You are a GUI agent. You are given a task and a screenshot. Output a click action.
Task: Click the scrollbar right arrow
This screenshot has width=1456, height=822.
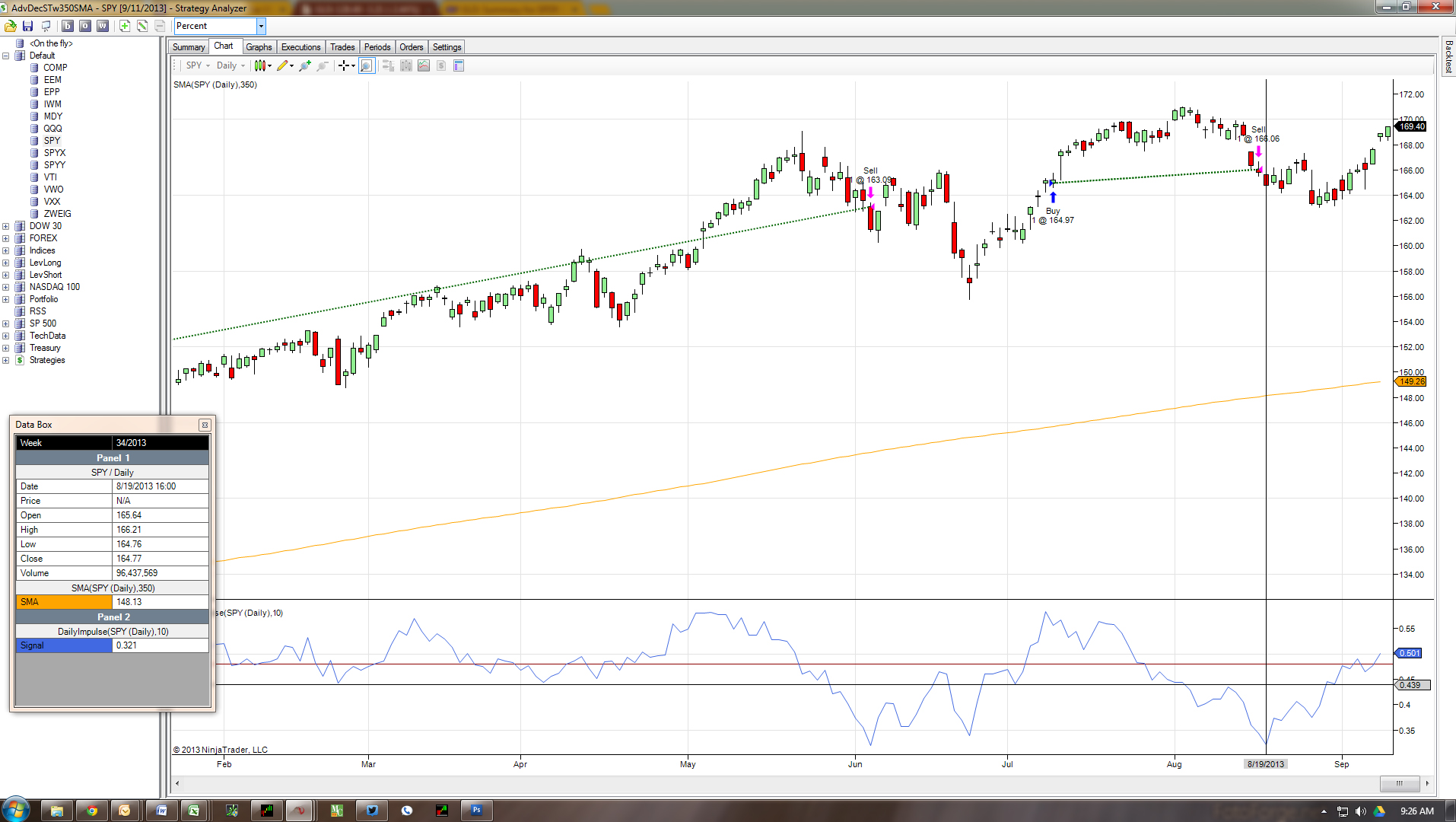coord(1427,783)
